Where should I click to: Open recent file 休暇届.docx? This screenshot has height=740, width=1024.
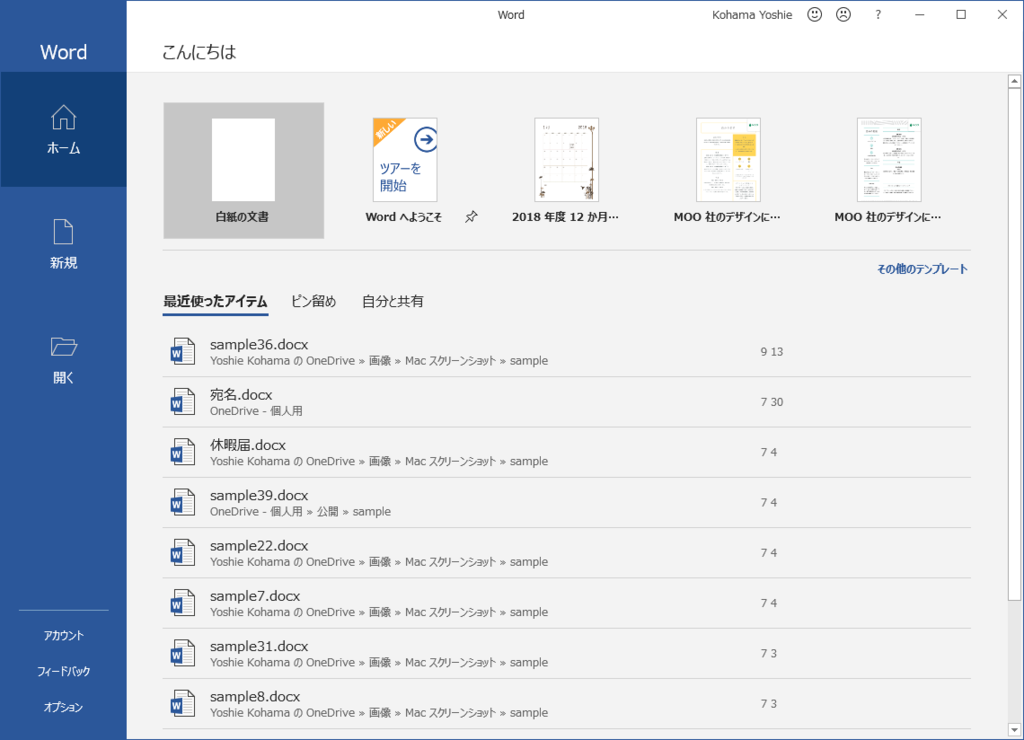click(567, 452)
